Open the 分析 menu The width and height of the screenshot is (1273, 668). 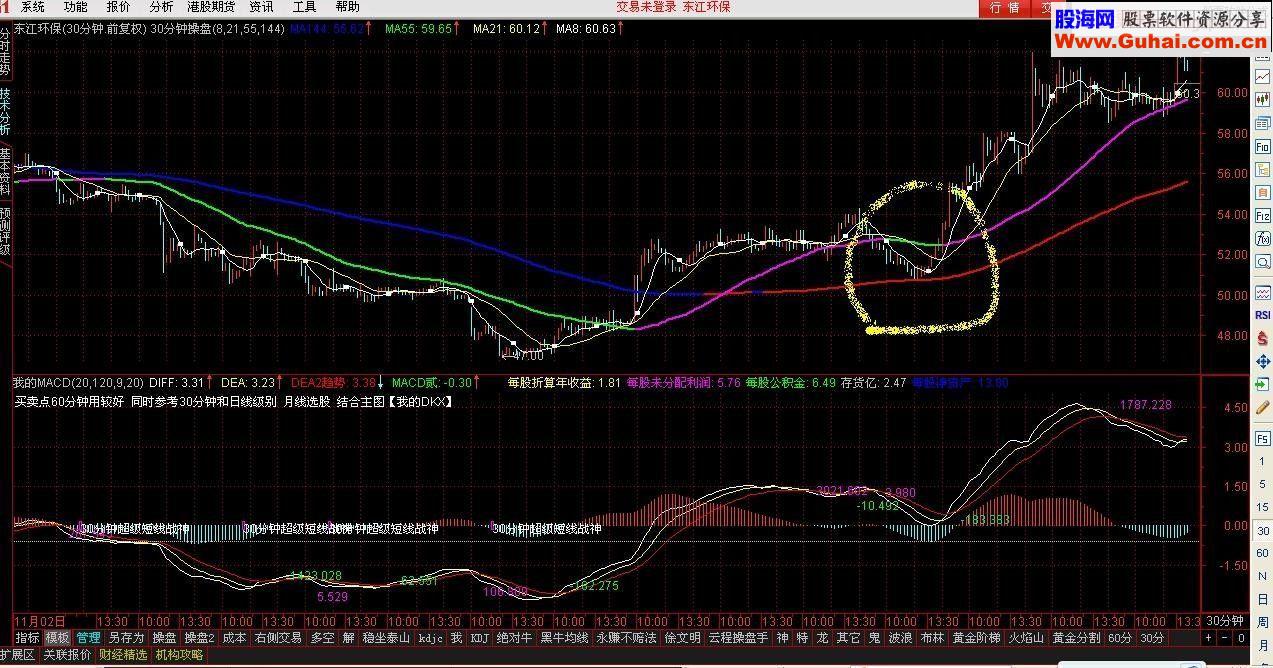coord(161,7)
